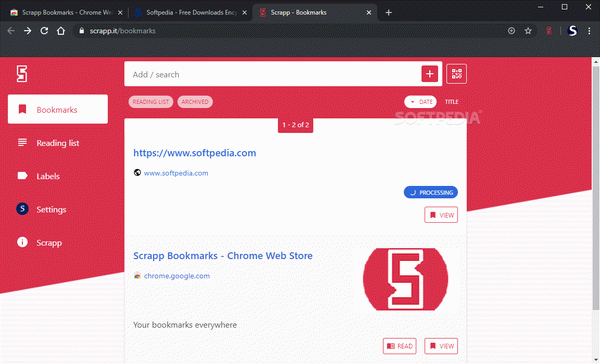The width and height of the screenshot is (600, 364).
Task: Click the www.softpedia.com domain link
Action: click(x=176, y=173)
